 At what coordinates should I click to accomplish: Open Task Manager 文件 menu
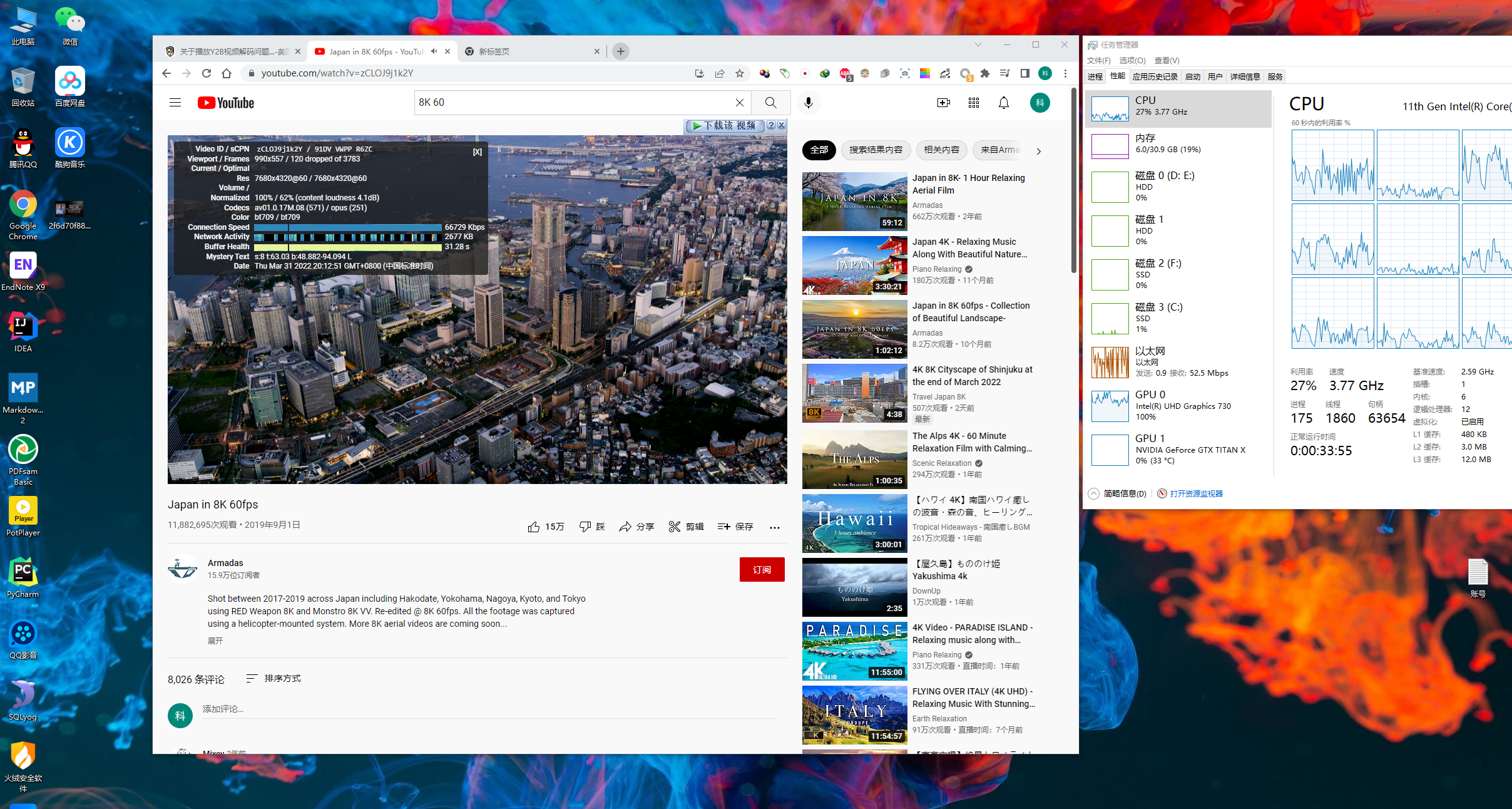[x=1099, y=61]
